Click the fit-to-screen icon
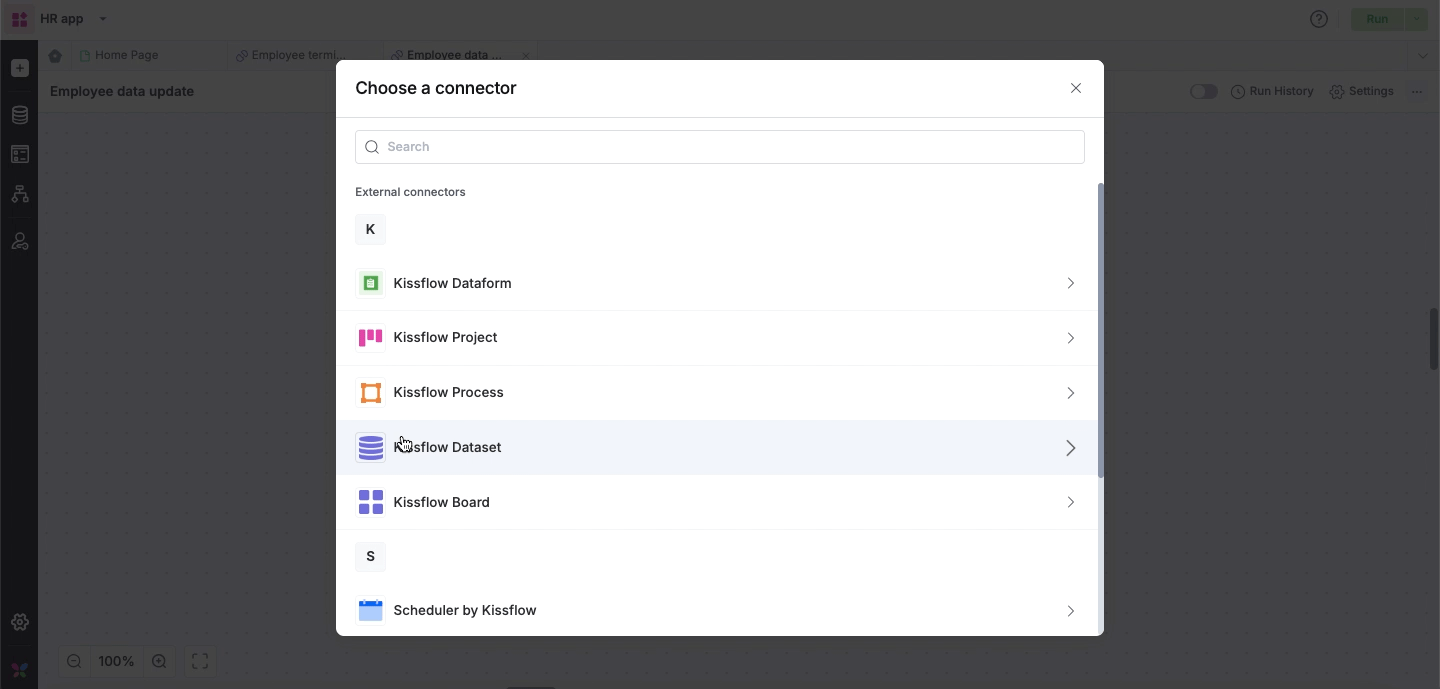The image size is (1440, 689). [x=200, y=661]
